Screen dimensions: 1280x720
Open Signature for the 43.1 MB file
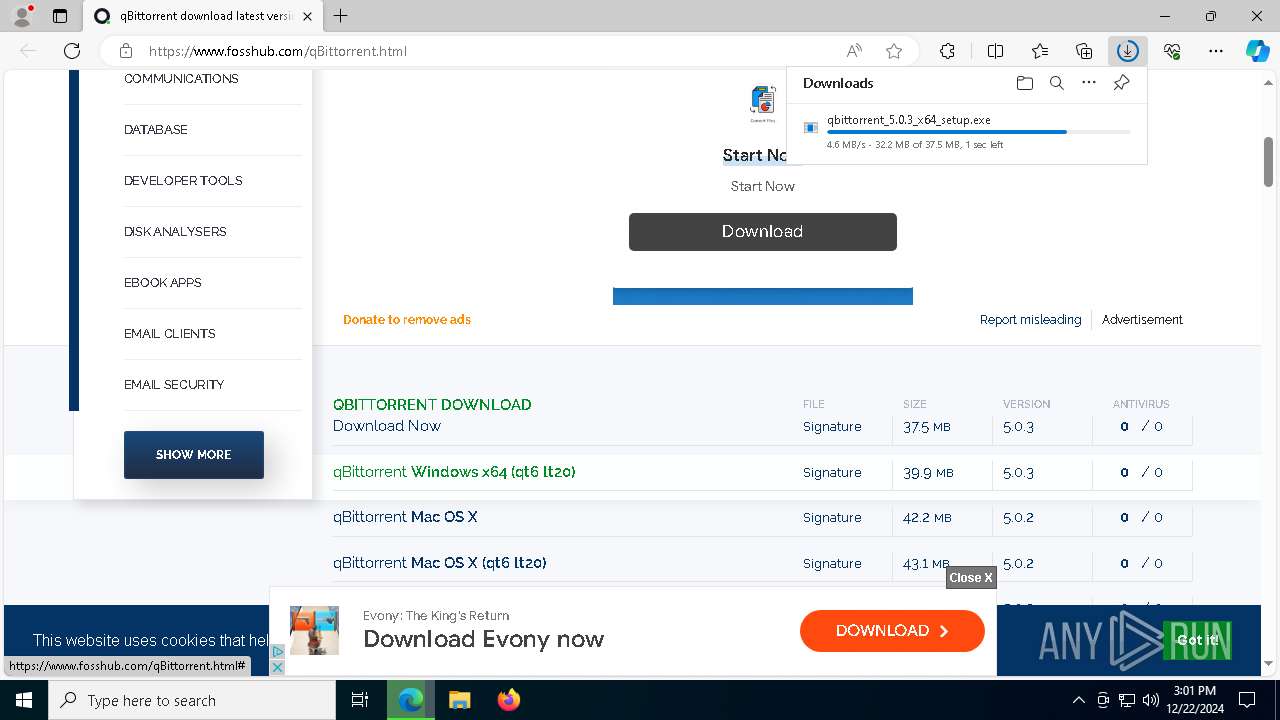tap(832, 563)
